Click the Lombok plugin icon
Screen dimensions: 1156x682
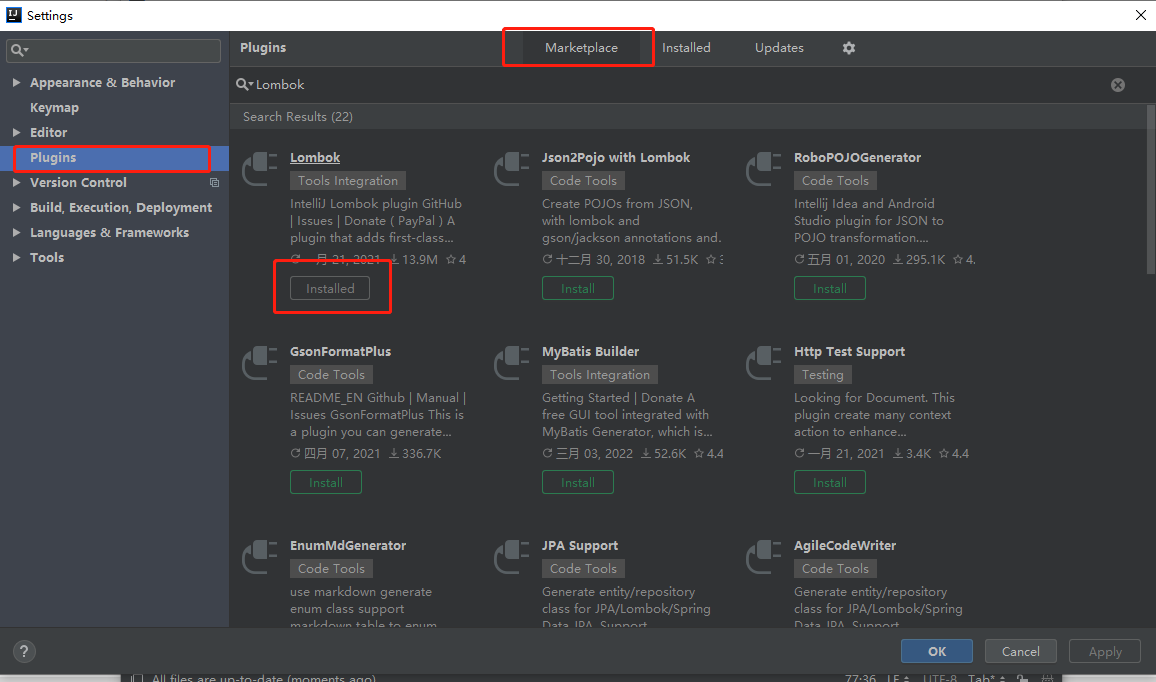click(260, 169)
